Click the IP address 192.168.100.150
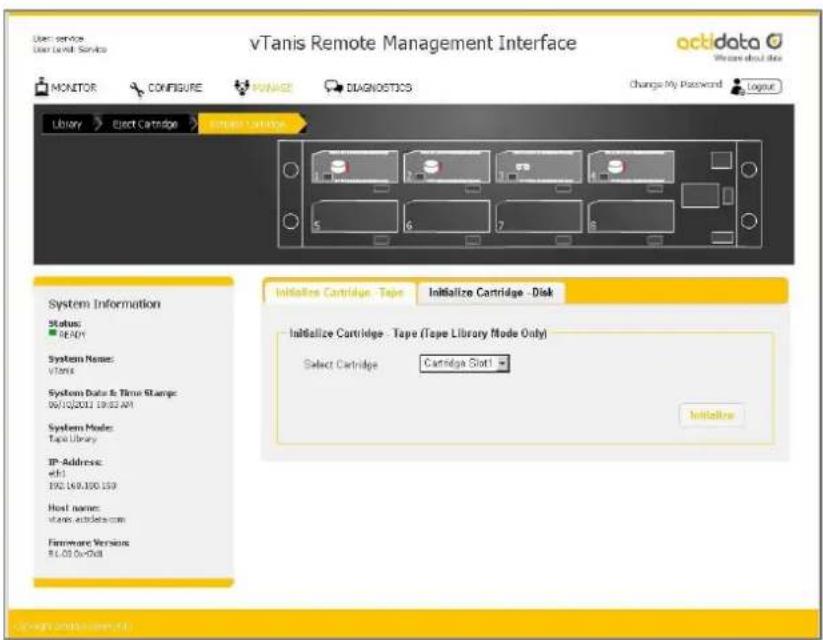The image size is (823, 640). pos(82,486)
